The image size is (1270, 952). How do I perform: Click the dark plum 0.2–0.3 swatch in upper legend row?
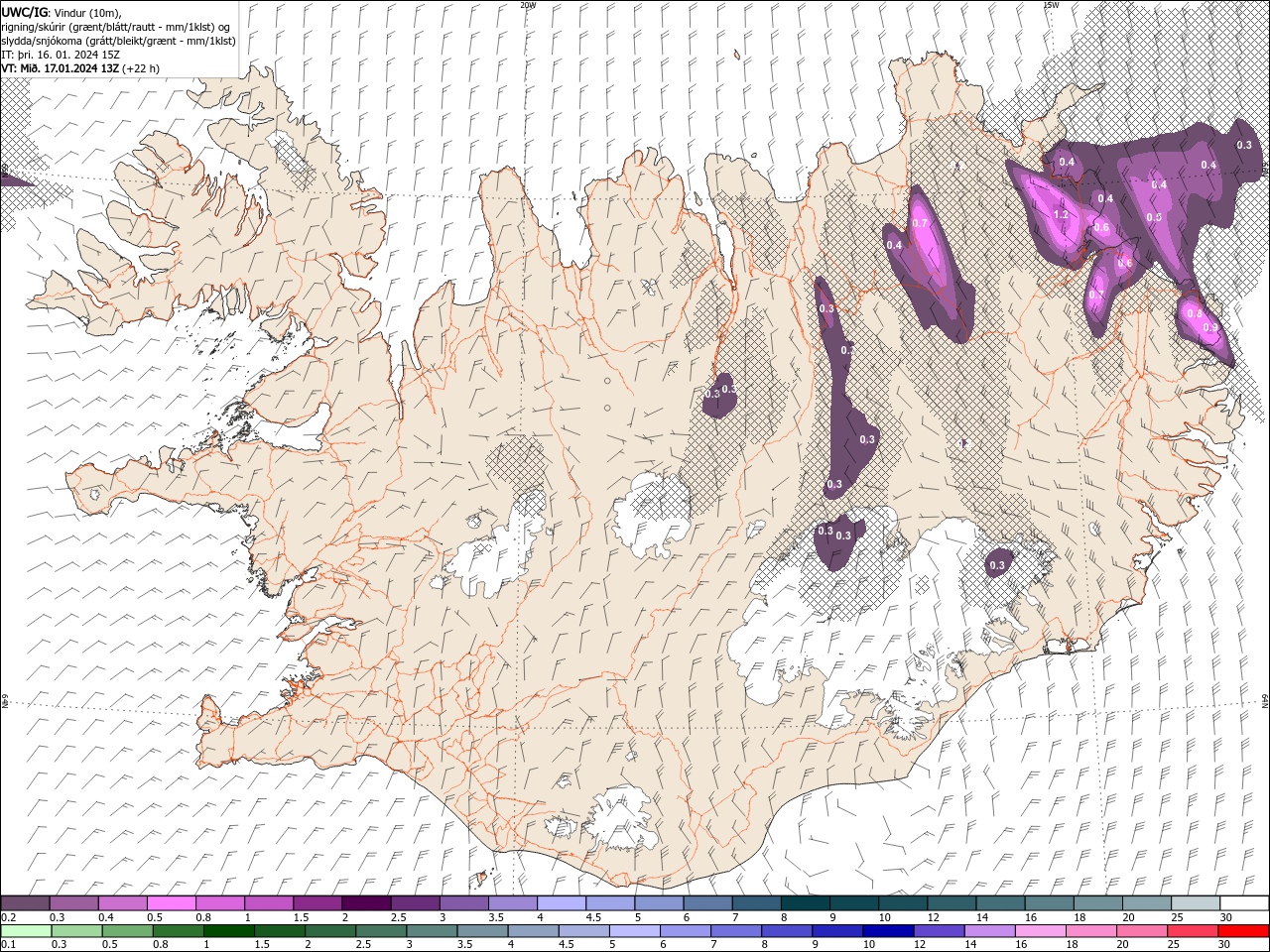26,903
